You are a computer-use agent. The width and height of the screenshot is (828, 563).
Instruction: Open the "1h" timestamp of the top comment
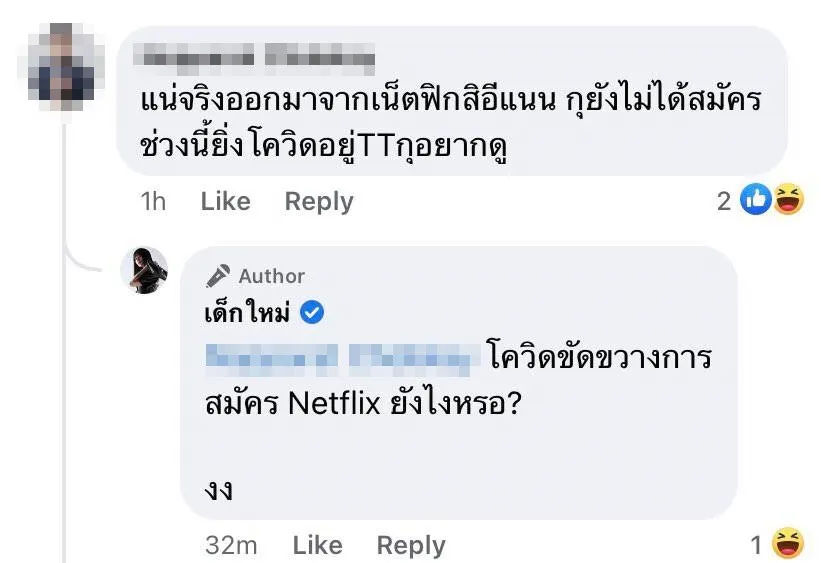tap(153, 201)
